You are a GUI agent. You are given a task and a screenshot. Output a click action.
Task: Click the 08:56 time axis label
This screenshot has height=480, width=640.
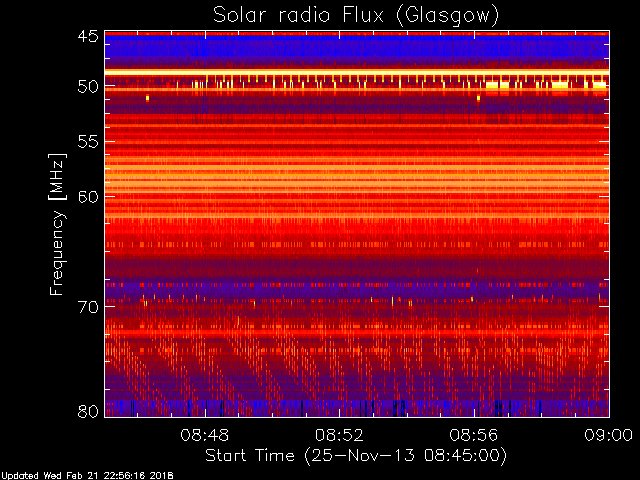click(474, 435)
